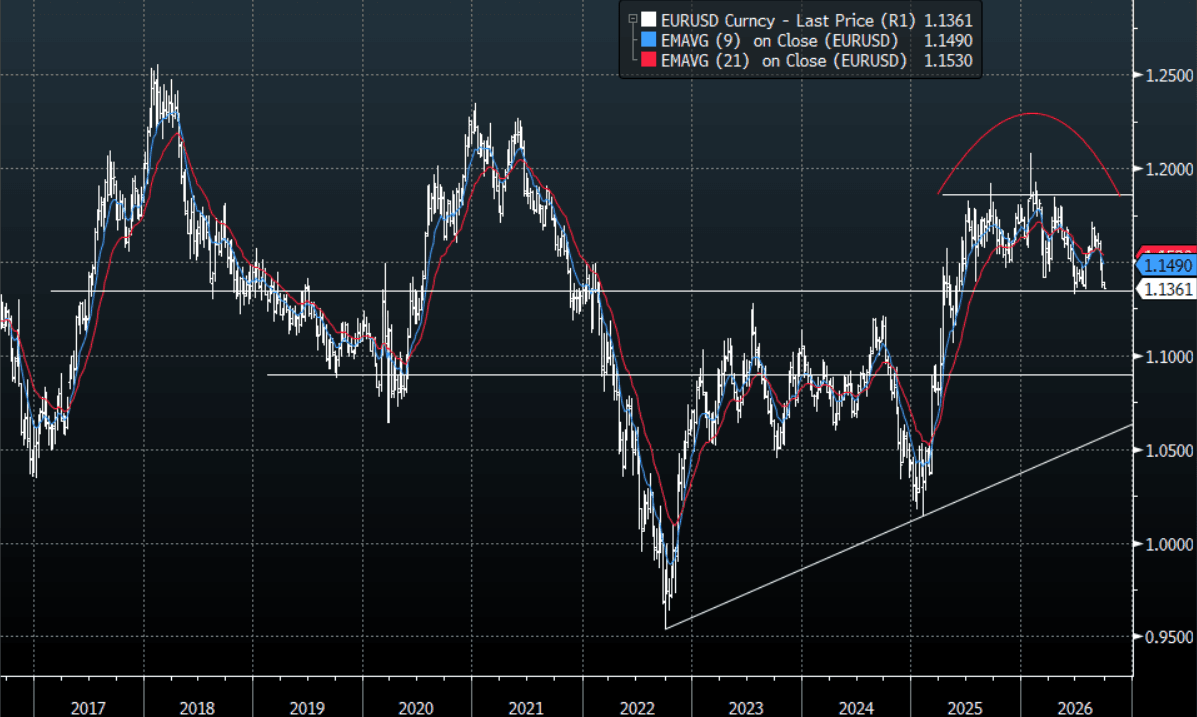Click the 1.1530 value in the legend
This screenshot has height=717, width=1197.
(948, 60)
